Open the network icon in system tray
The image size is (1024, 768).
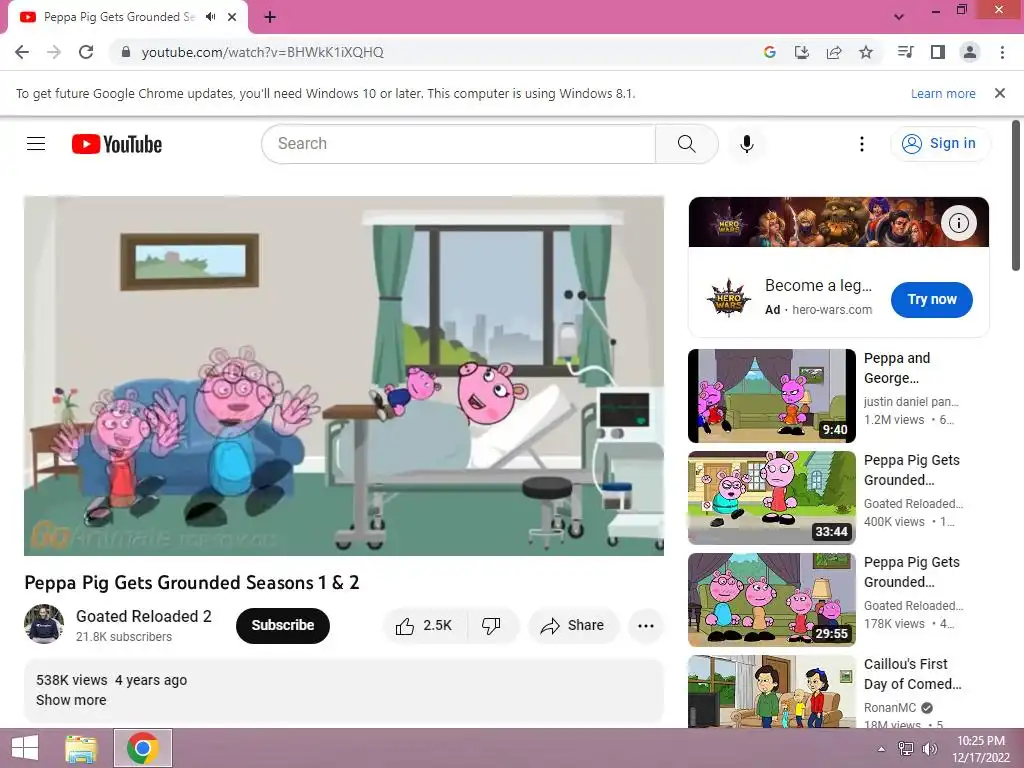coord(906,749)
